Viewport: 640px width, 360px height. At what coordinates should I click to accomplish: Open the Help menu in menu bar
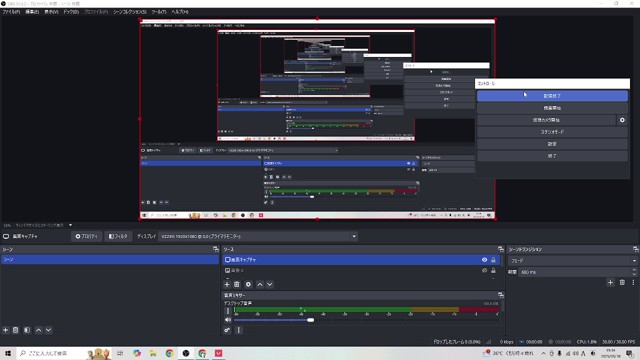[x=180, y=12]
